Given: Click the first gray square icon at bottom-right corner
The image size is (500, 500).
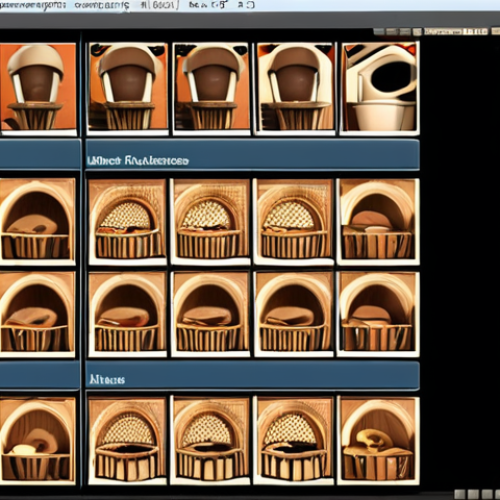Looking at the screenshot, I should click(460, 494).
